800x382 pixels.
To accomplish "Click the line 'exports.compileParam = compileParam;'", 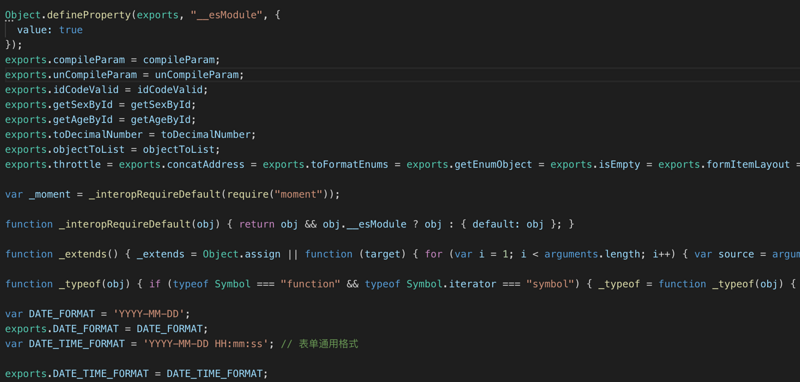I will coord(112,60).
